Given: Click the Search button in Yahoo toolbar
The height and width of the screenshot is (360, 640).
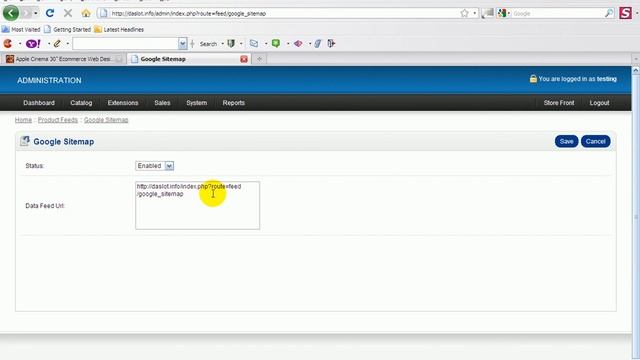Looking at the screenshot, I should point(208,44).
